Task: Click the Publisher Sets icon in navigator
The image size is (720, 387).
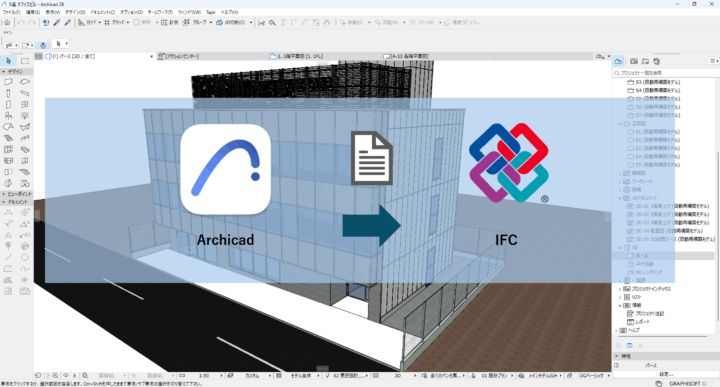Action: [657, 61]
